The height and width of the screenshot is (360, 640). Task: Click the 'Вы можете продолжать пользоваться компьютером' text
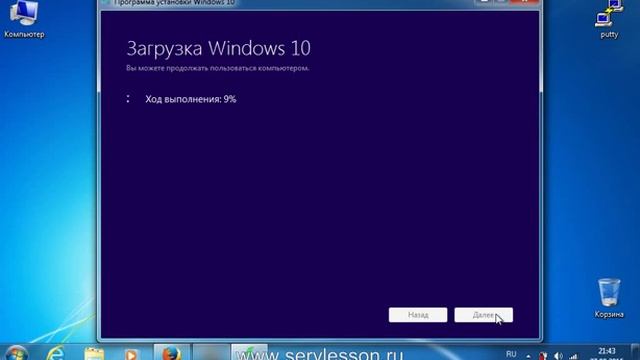tap(218, 68)
